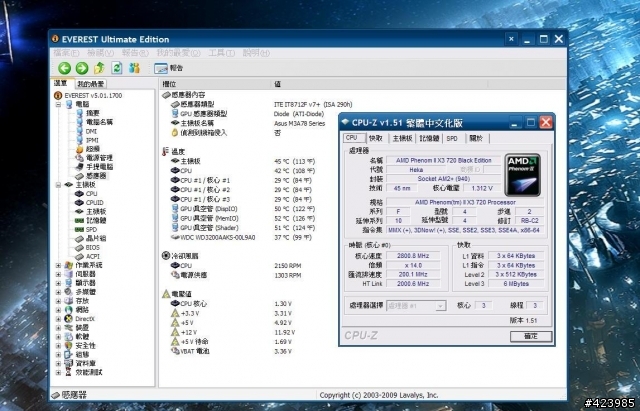Click the 電壓值 voltage warning triangle icon

tap(166, 294)
